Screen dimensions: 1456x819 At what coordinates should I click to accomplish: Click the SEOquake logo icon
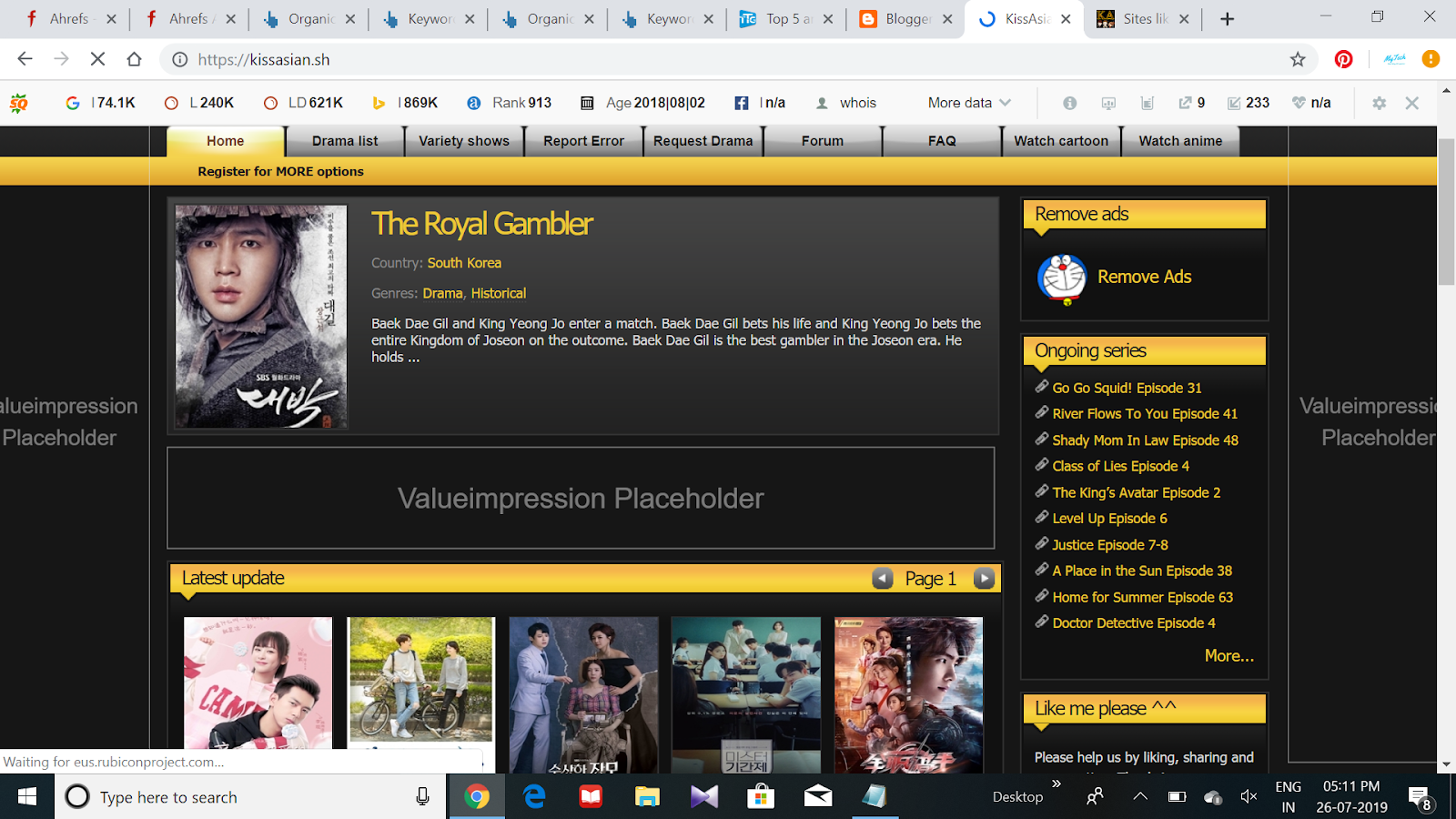click(18, 103)
